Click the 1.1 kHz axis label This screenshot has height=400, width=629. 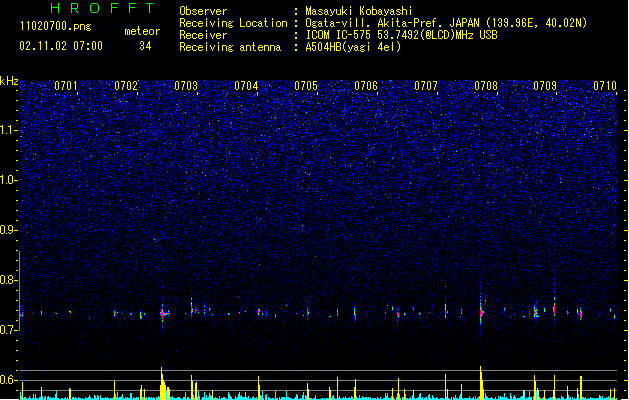[8, 130]
